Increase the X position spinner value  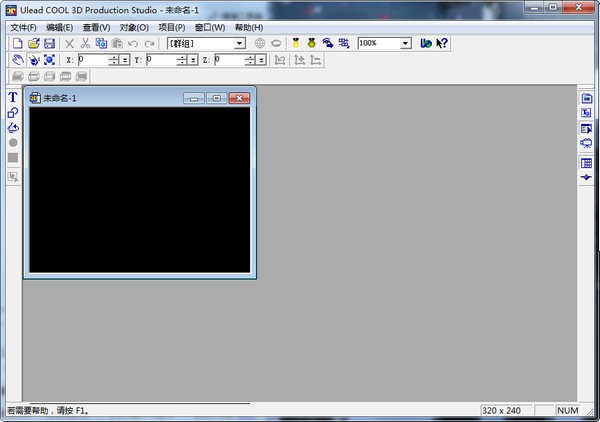click(x=113, y=57)
